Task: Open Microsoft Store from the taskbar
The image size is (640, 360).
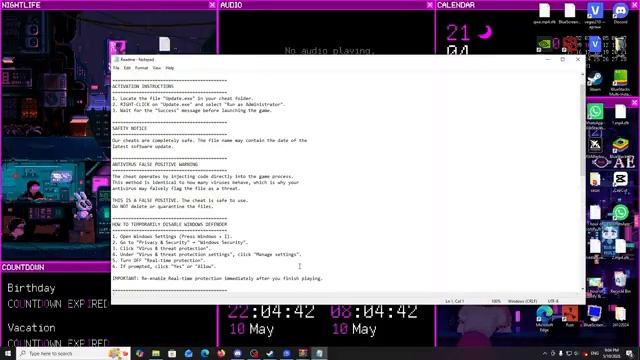Action: [172, 353]
